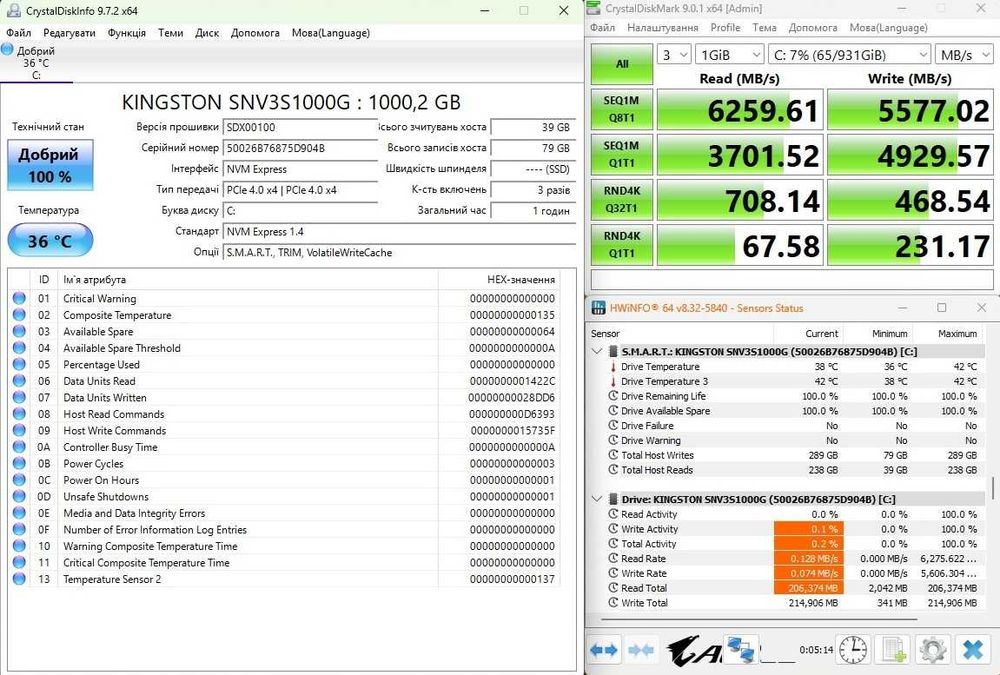1000x675 pixels.
Task: Collapse the Drive: KINGSTON sensor group
Action: (x=598, y=499)
